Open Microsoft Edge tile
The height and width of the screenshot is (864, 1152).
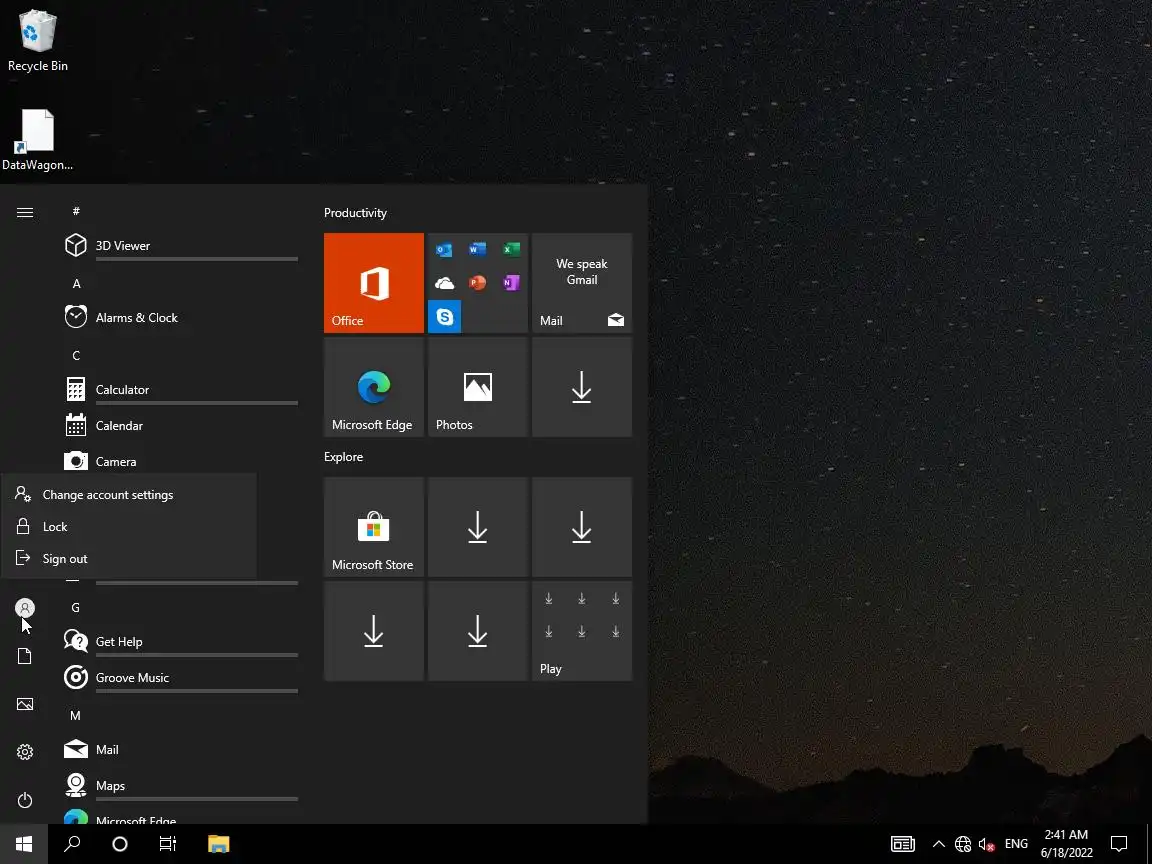pos(374,387)
